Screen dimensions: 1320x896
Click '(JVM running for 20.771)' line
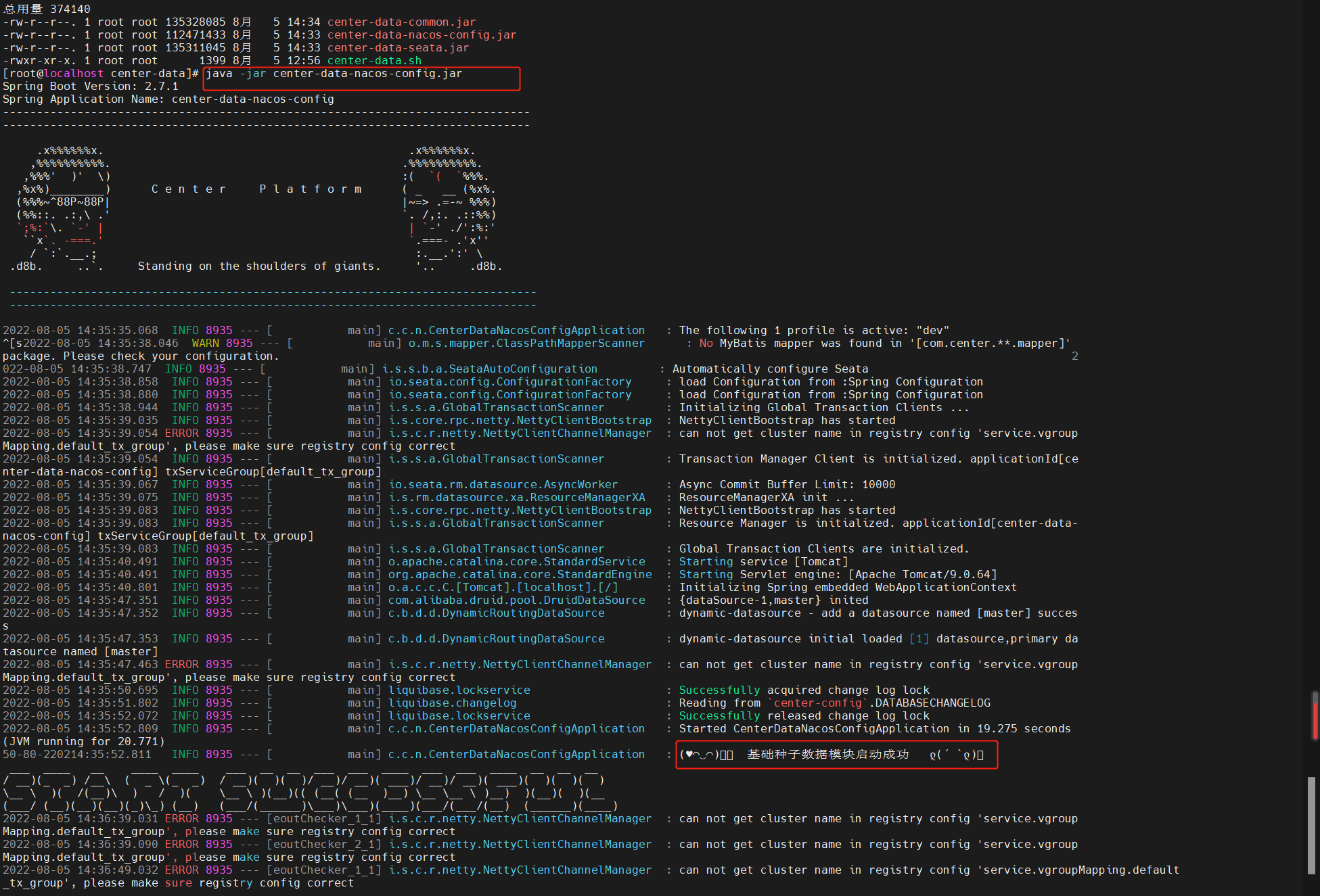84,742
